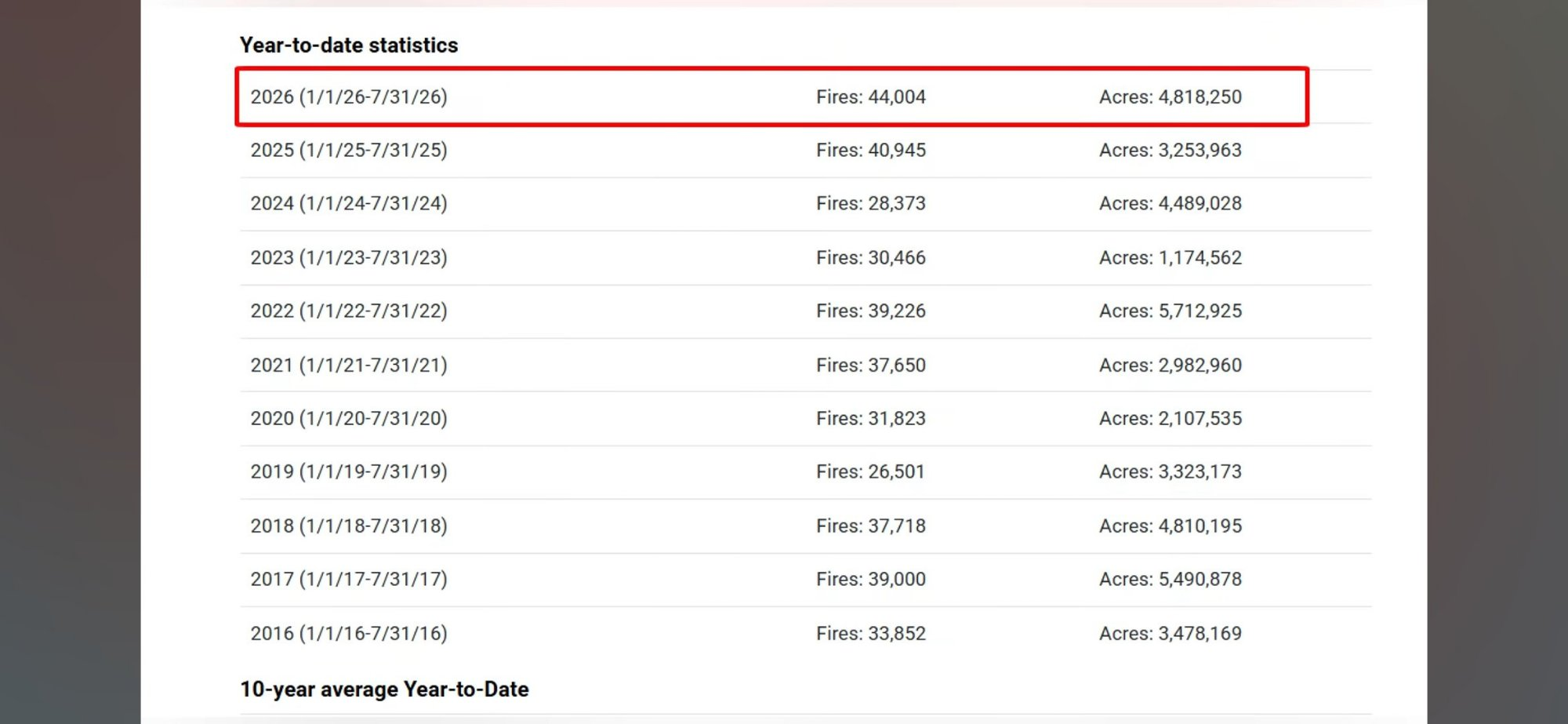Click the 2023 (1/1/23-7/31/23) row label
Viewport: 1568px width, 724px height.
349,257
